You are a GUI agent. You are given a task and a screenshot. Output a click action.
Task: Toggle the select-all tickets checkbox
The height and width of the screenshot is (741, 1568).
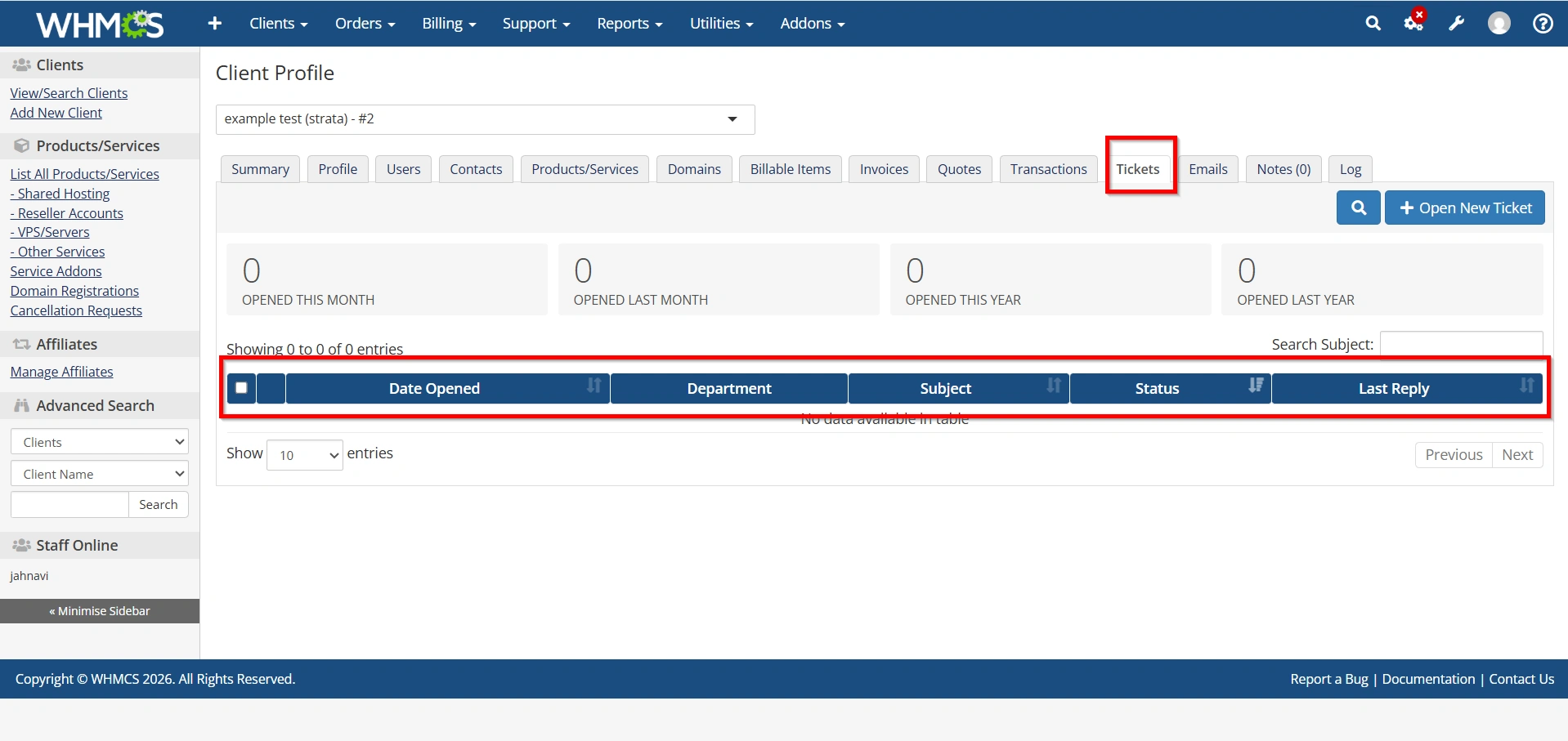tap(241, 388)
